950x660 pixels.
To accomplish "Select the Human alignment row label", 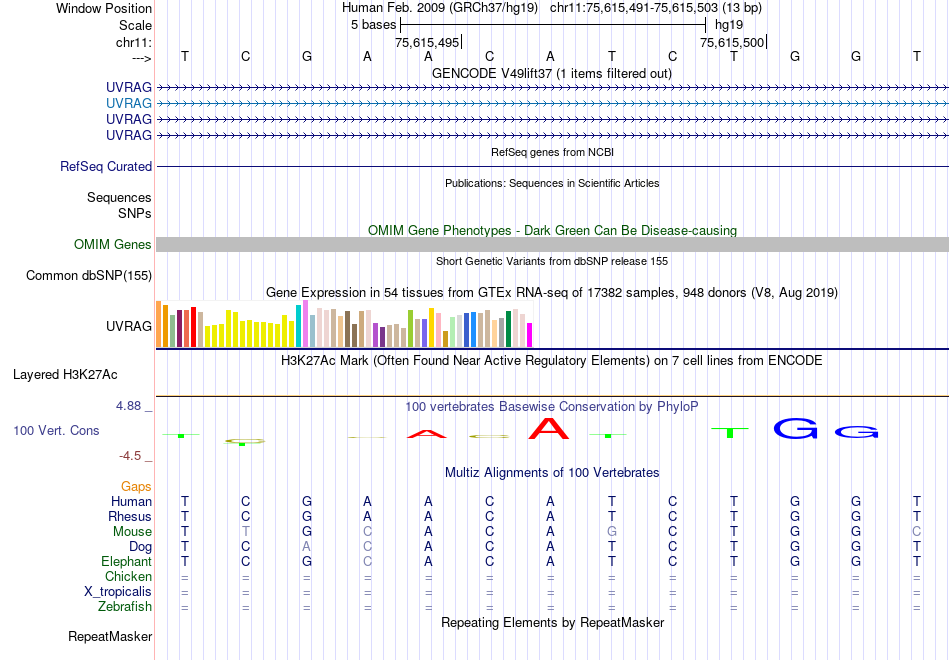I will coord(131,501).
